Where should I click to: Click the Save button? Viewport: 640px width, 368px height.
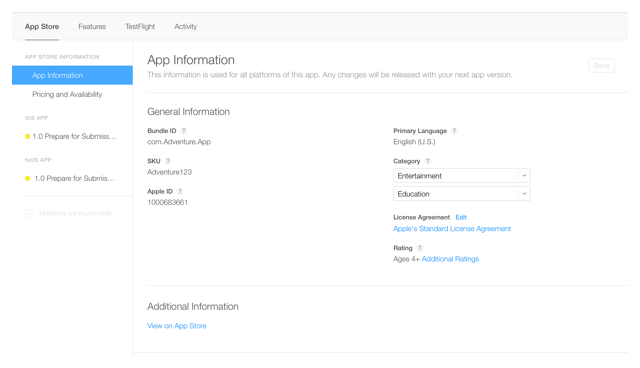tap(601, 65)
